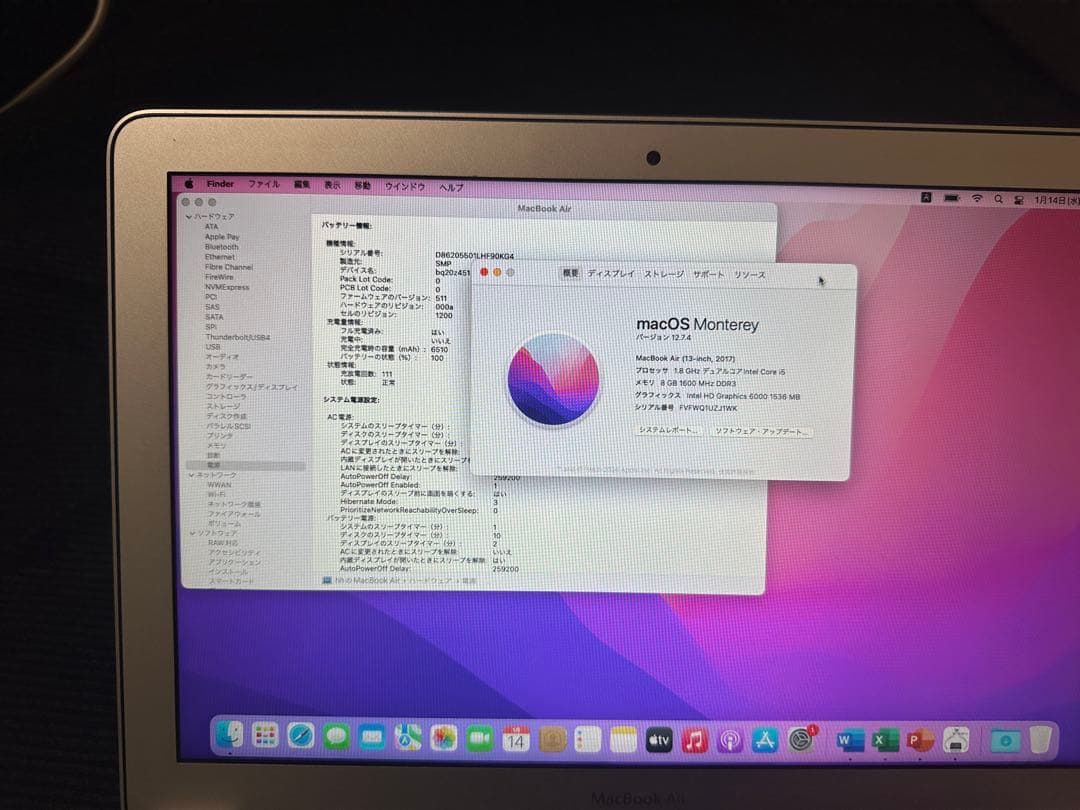Open the Calendar app showing the 14th
Viewport: 1080px width, 810px height.
516,740
